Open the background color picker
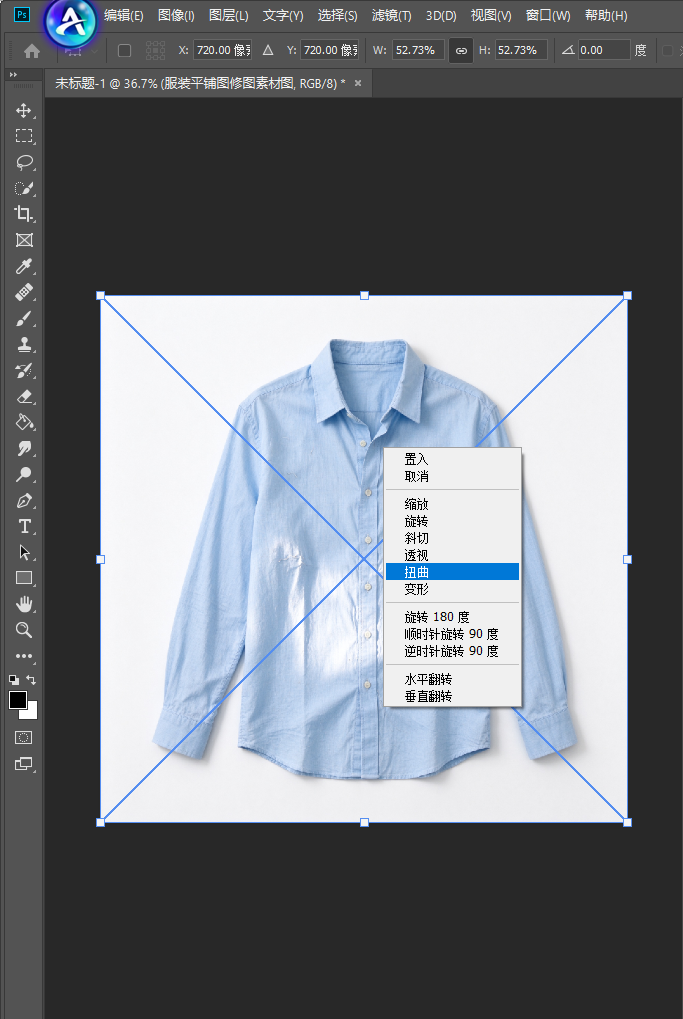Viewport: 683px width, 1019px height. click(x=31, y=712)
